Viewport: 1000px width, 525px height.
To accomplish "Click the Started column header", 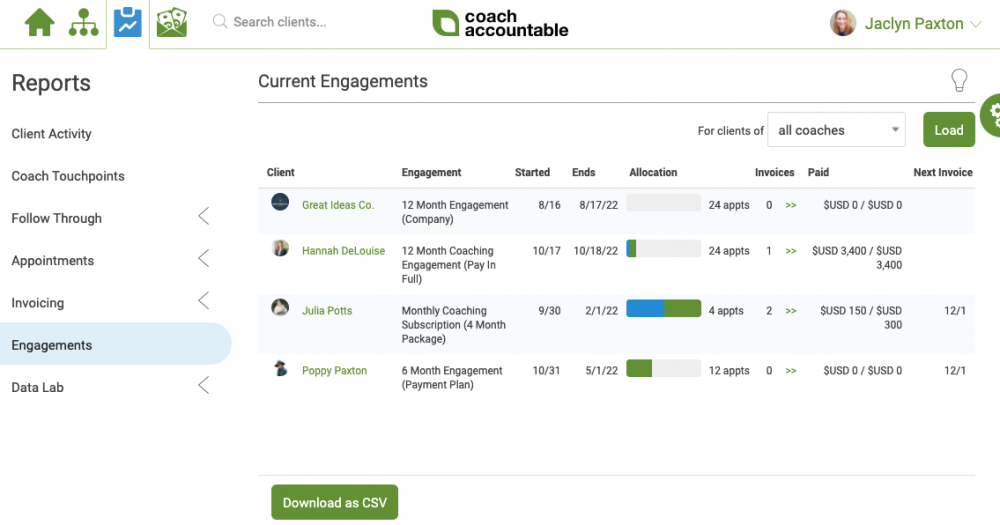I will [x=532, y=172].
